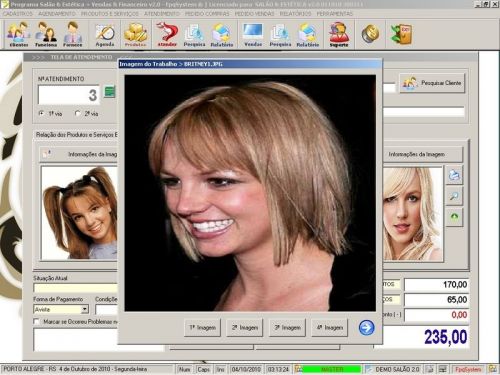Click DEMO SALÃO 2.0 in status bar

[397, 369]
